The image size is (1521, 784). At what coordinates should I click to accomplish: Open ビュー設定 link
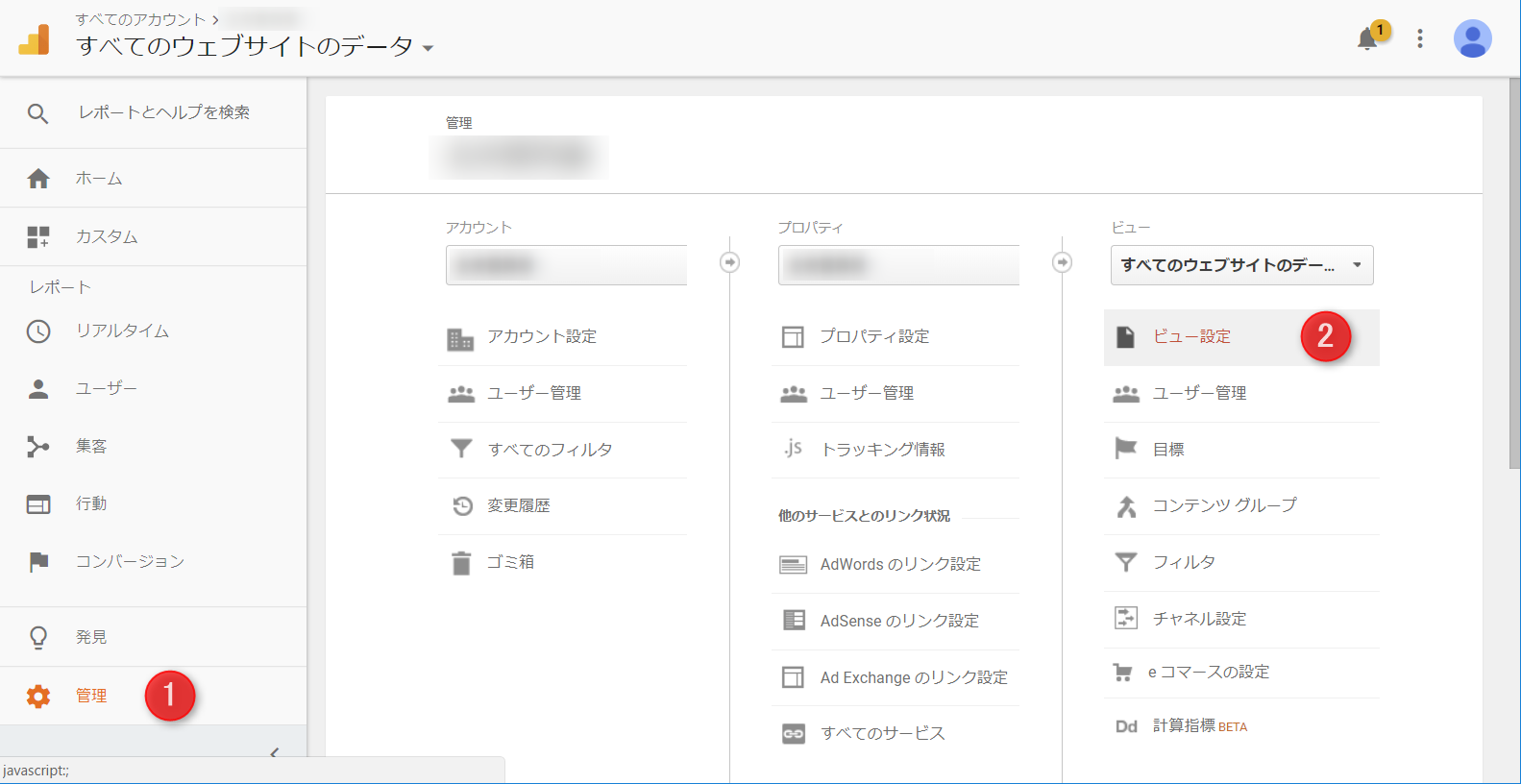coord(1191,337)
